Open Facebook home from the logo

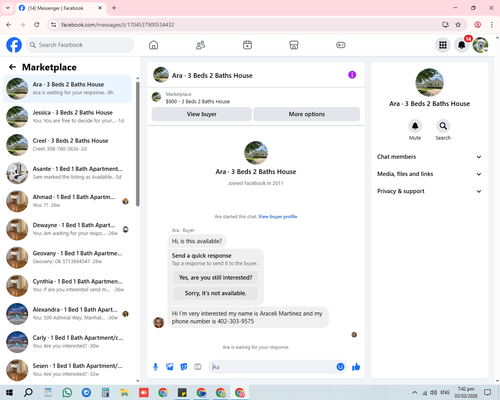click(14, 45)
